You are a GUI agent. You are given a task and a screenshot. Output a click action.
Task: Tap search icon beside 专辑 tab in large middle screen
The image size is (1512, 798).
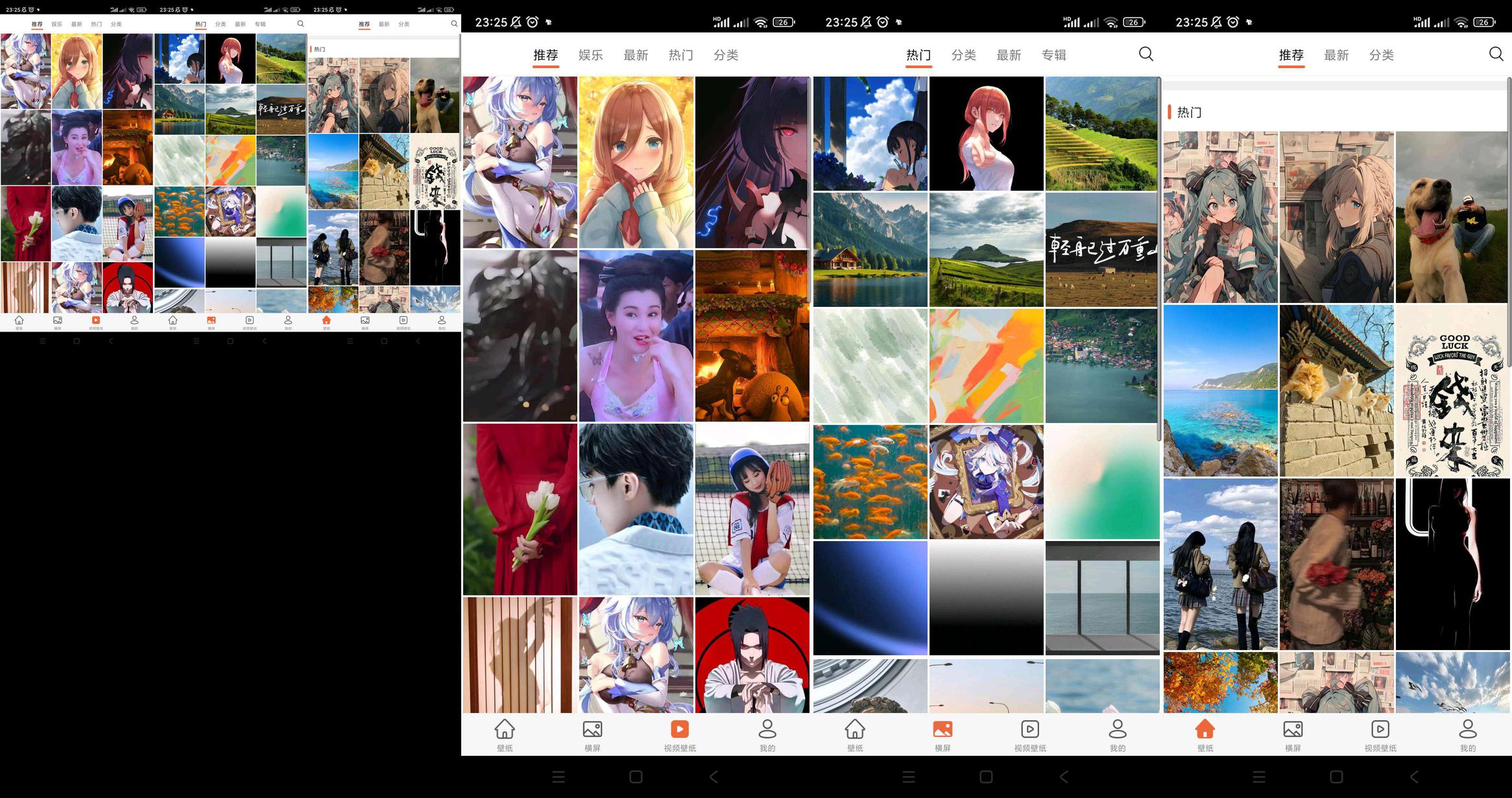click(1146, 54)
